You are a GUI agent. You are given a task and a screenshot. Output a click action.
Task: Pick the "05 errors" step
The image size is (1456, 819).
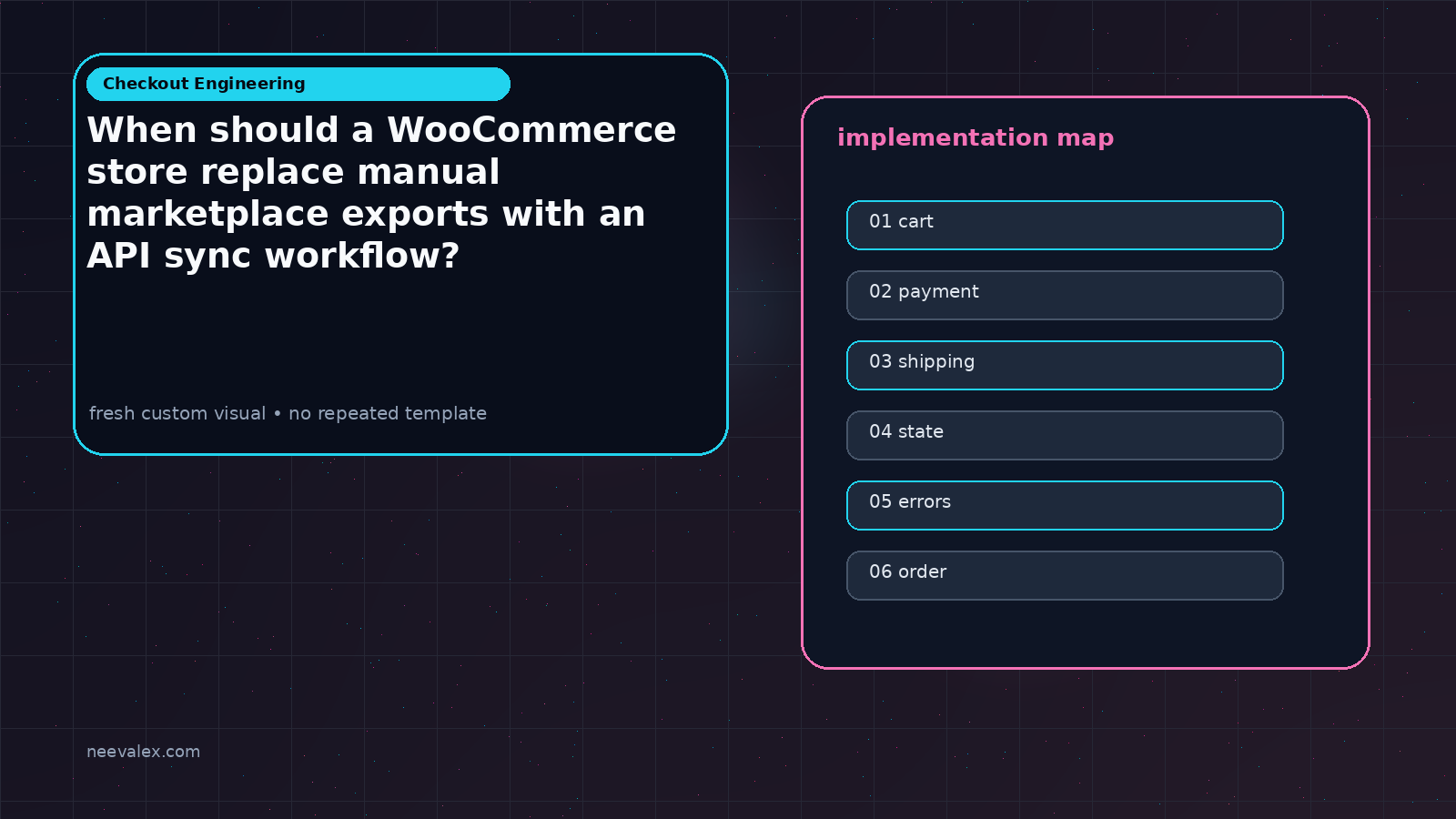1065,505
